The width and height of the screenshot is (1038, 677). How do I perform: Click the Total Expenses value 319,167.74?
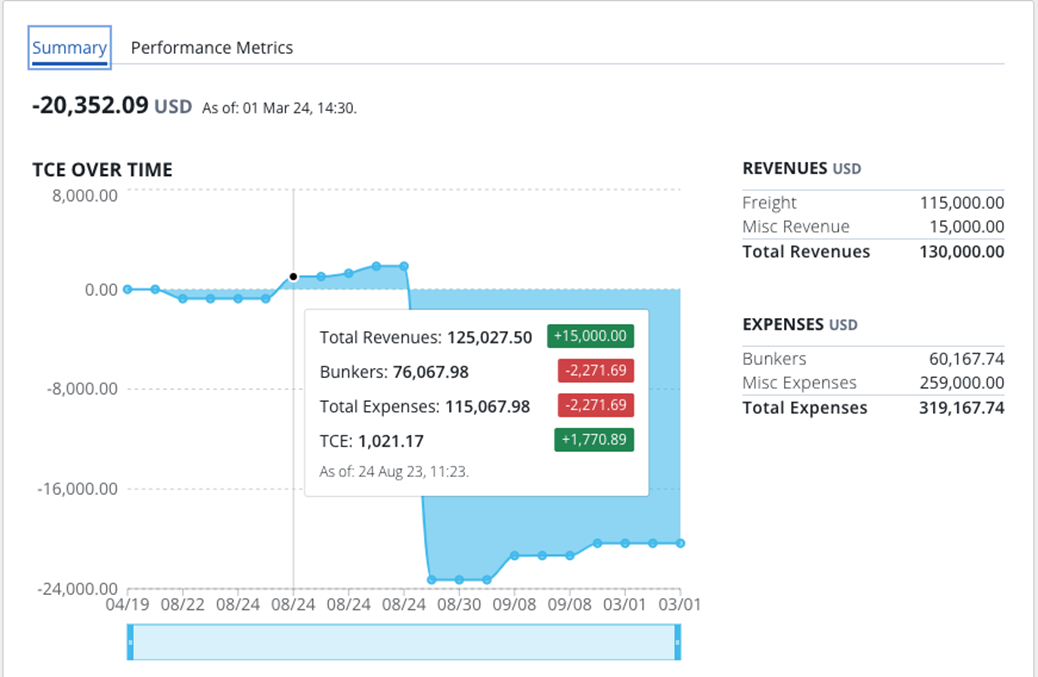tap(961, 408)
